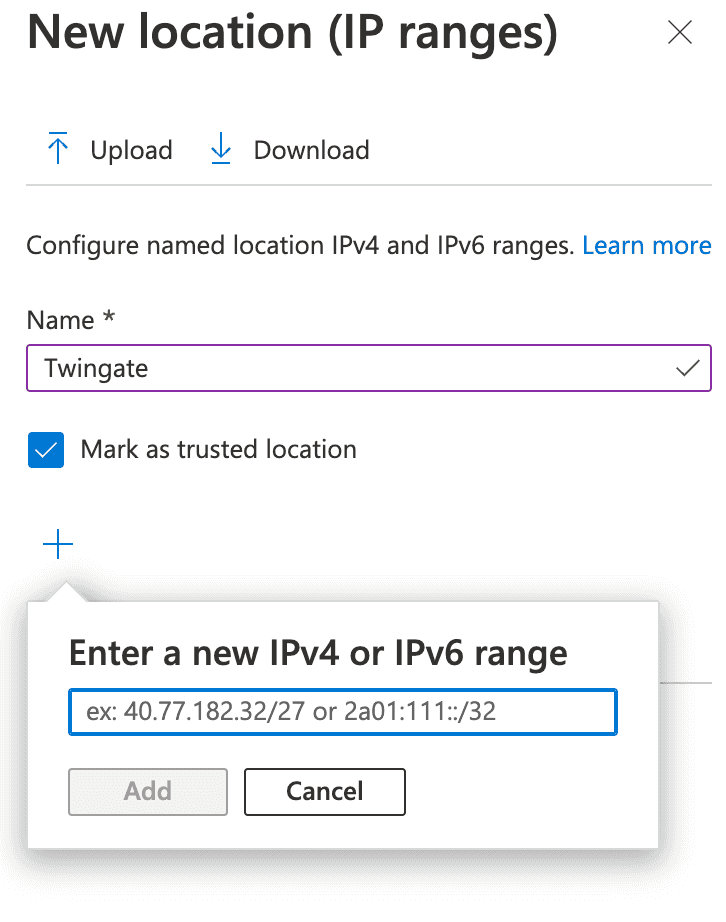Viewport: 726px width, 922px height.
Task: Open the Learn more link
Action: point(646,246)
